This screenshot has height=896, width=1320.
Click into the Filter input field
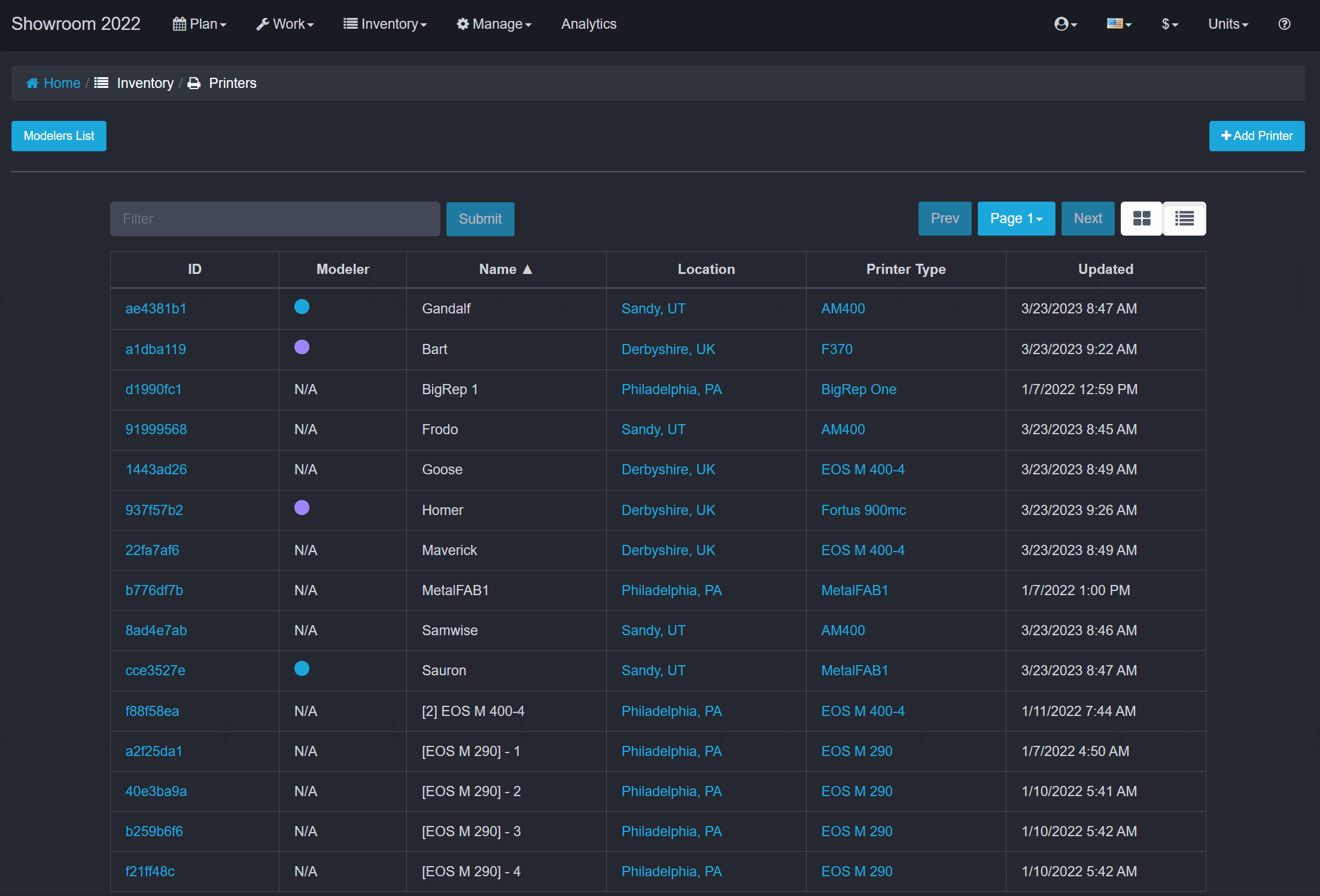pos(275,219)
